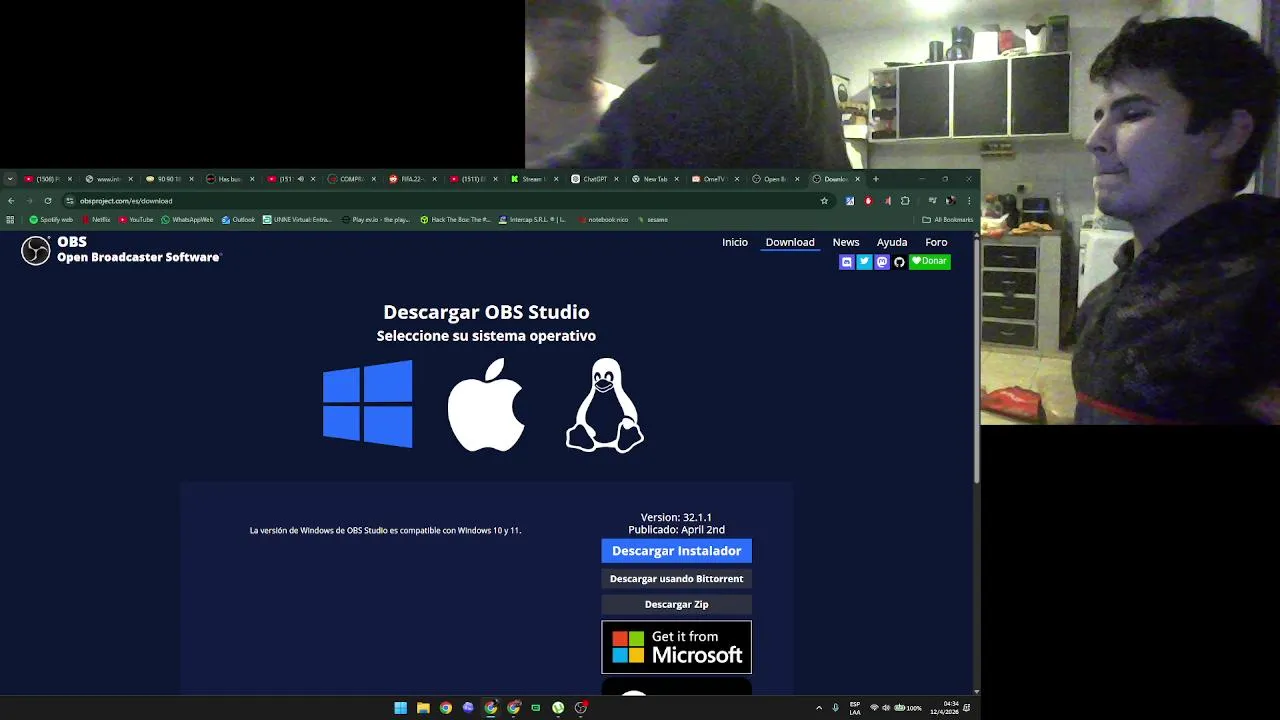This screenshot has width=1280, height=720.
Task: Open the WhatsAppWeb bookmark
Action: pos(187,220)
